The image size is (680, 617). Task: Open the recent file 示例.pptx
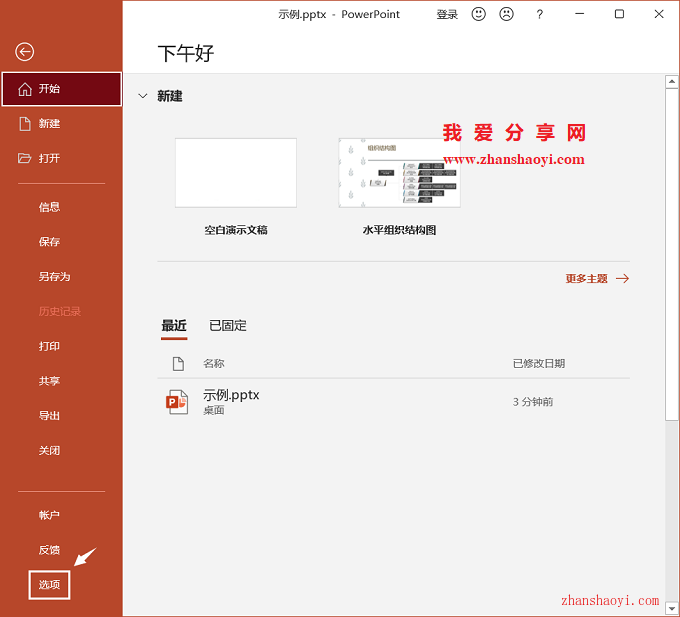[x=393, y=402]
